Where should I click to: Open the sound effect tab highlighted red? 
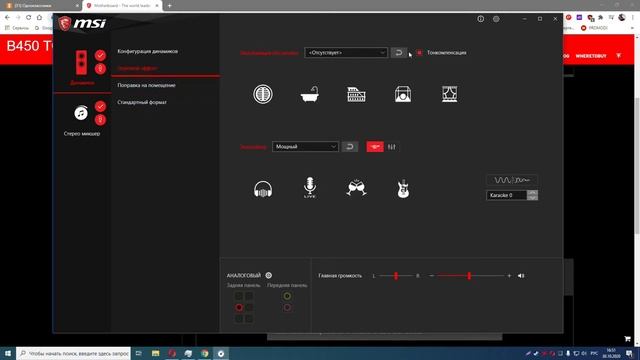coord(138,68)
